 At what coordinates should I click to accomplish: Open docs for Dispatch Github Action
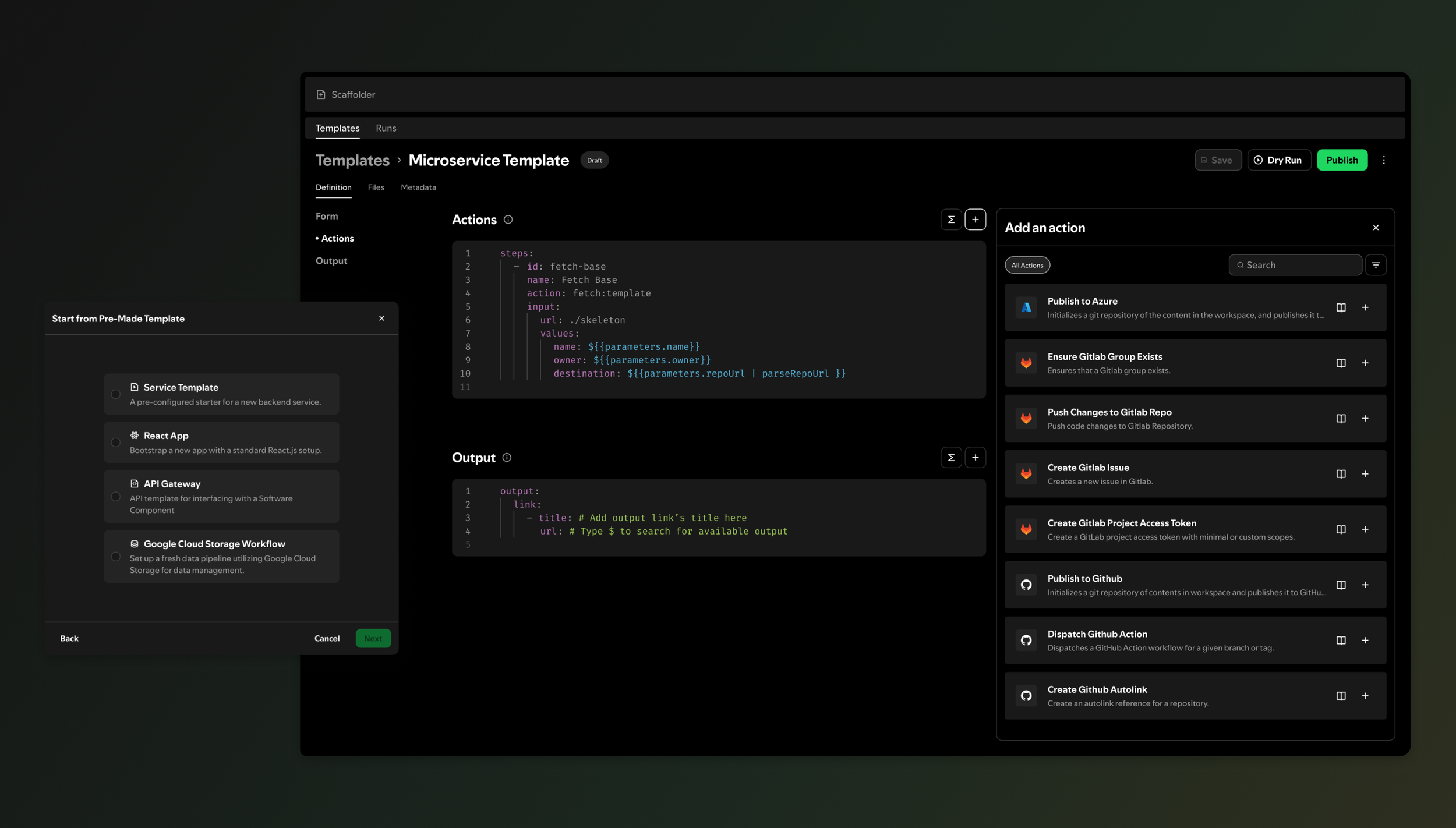point(1341,641)
